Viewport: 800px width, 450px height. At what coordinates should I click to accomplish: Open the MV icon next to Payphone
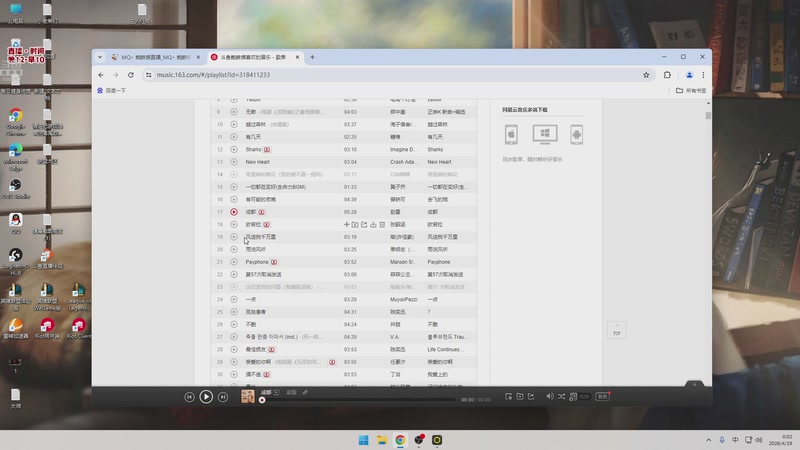pyautogui.click(x=274, y=262)
